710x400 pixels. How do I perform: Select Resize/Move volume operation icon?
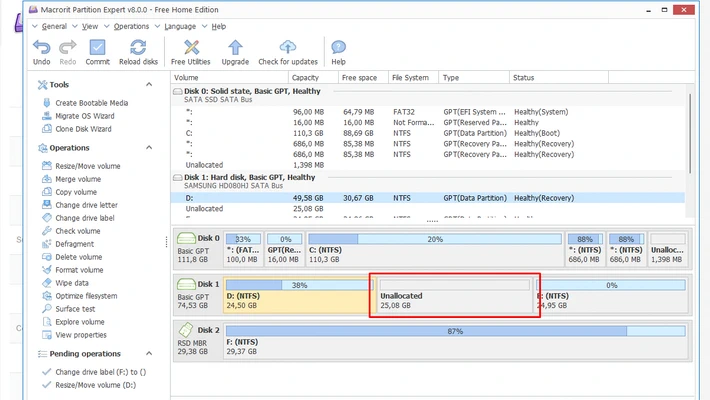coord(46,166)
